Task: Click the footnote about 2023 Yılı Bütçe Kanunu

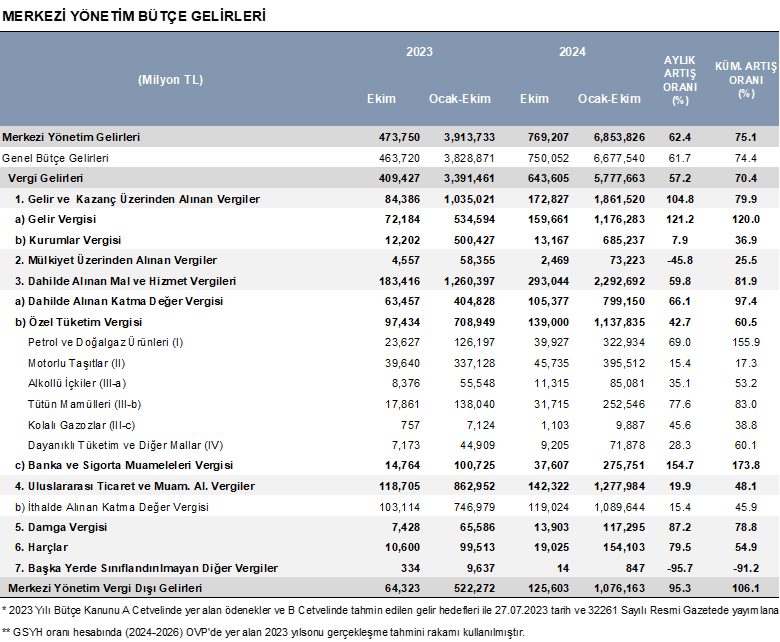Action: pyautogui.click(x=390, y=611)
